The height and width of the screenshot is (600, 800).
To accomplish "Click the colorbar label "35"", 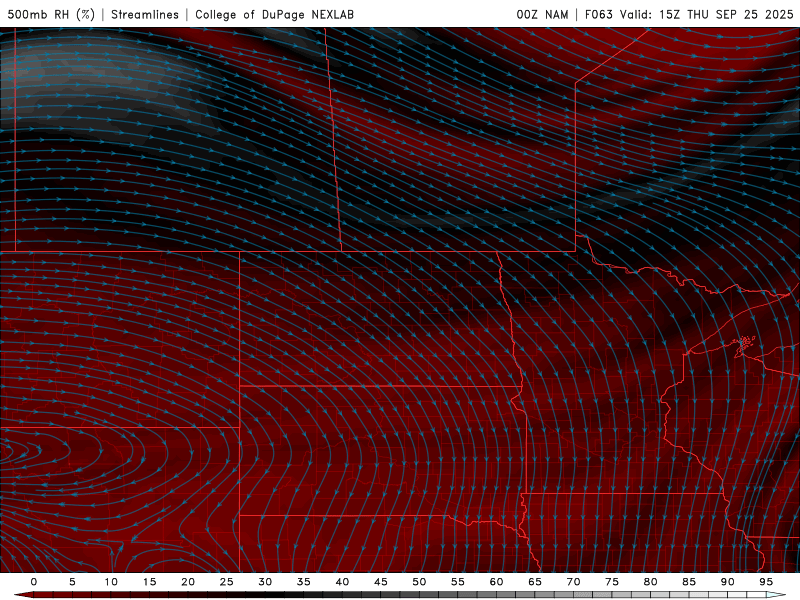I will tap(304, 582).
